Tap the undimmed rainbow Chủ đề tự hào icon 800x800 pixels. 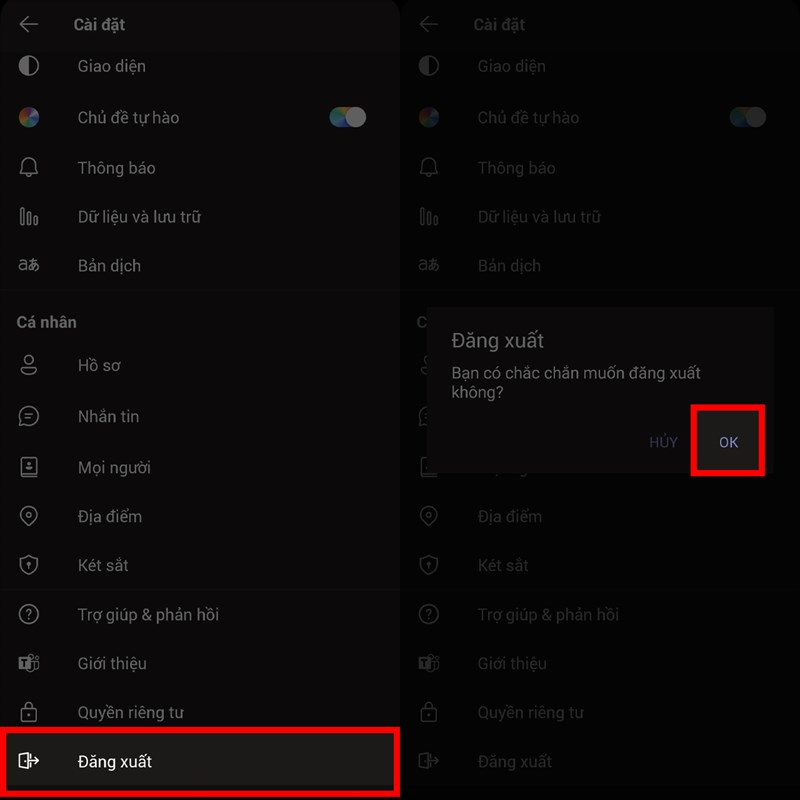[x=29, y=117]
